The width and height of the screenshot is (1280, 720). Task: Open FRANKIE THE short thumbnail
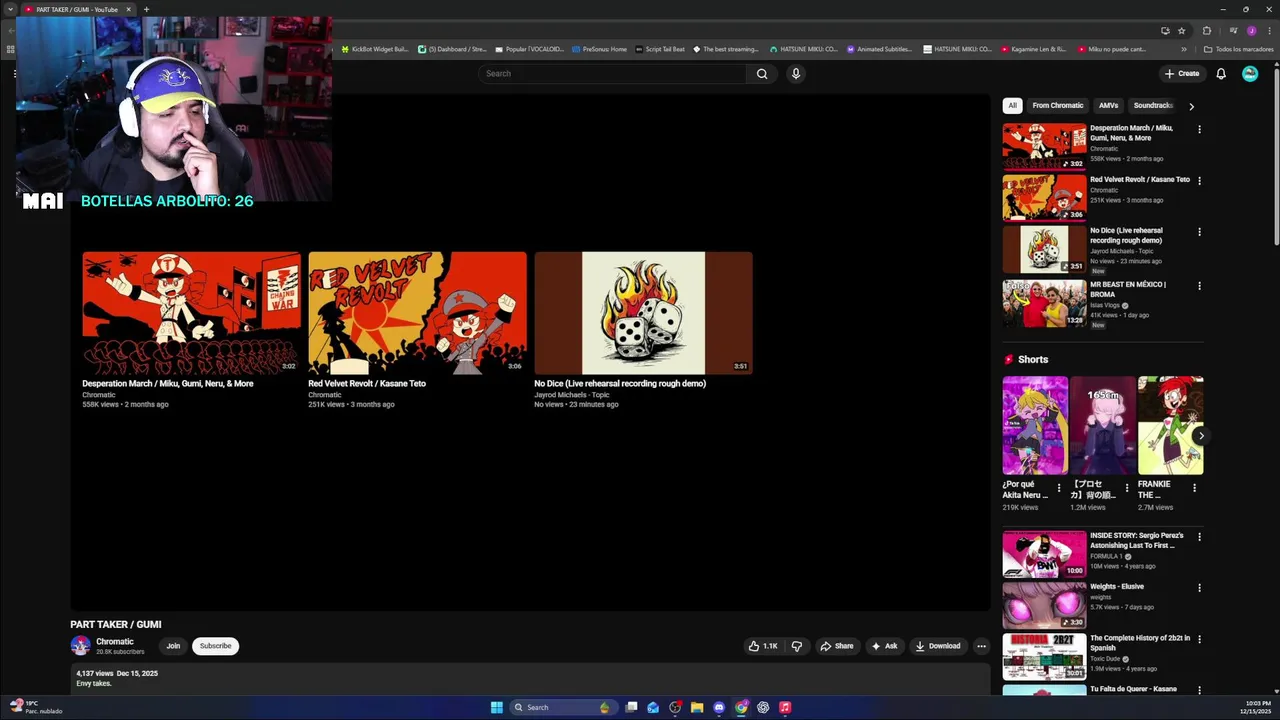[1171, 425]
